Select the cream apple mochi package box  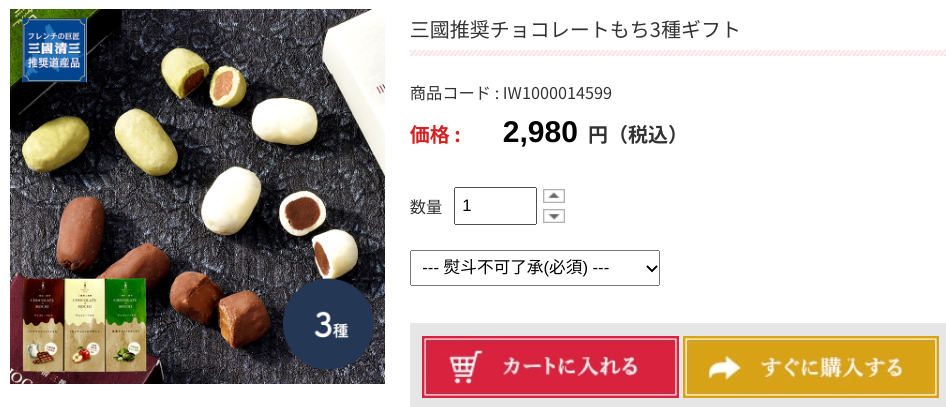click(x=84, y=324)
